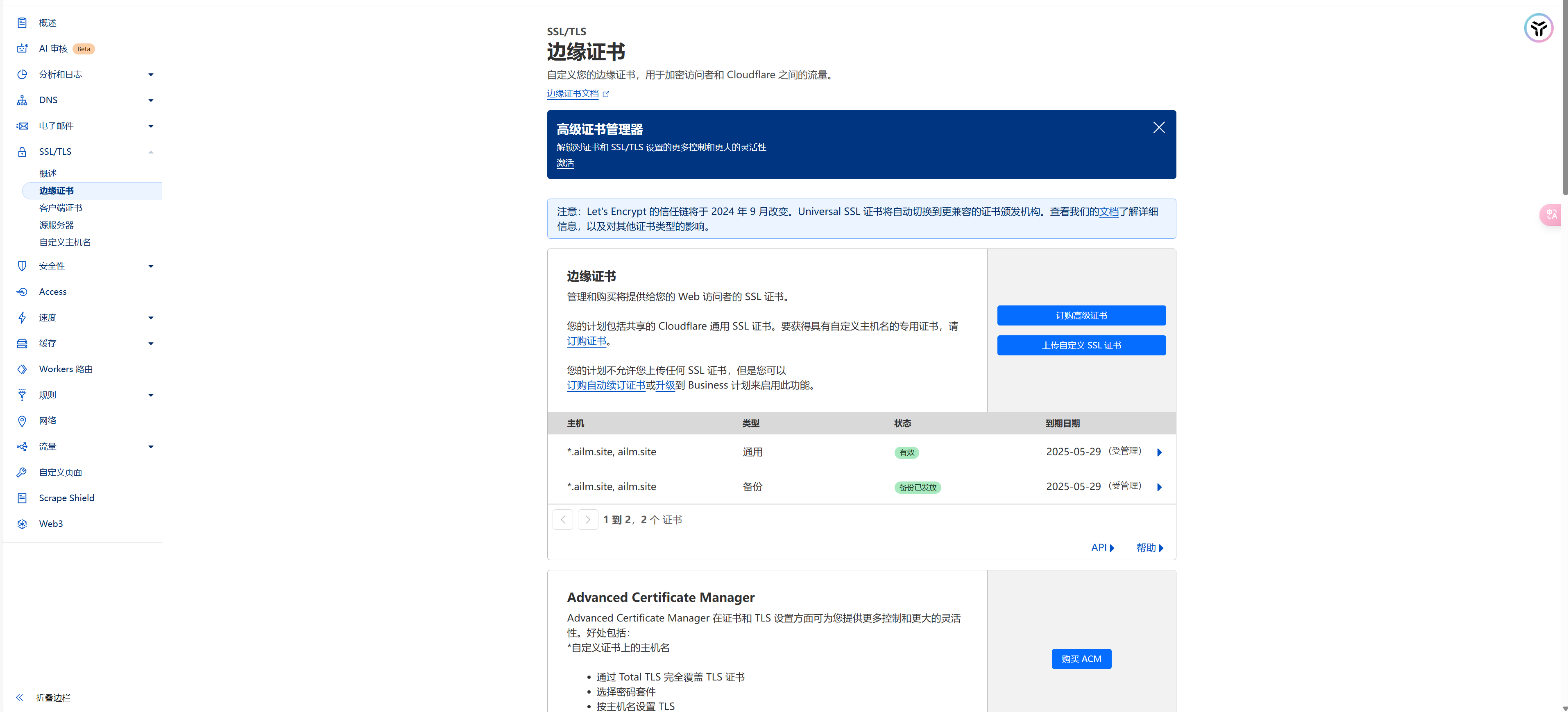This screenshot has width=1568, height=712.
Task: Expand the 通用 certificate row arrow
Action: click(x=1159, y=452)
